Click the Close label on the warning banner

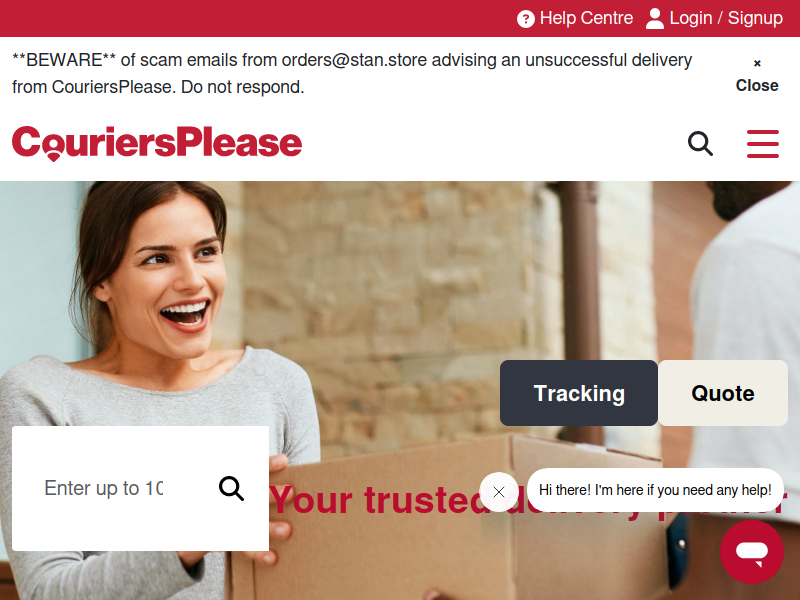tap(757, 85)
